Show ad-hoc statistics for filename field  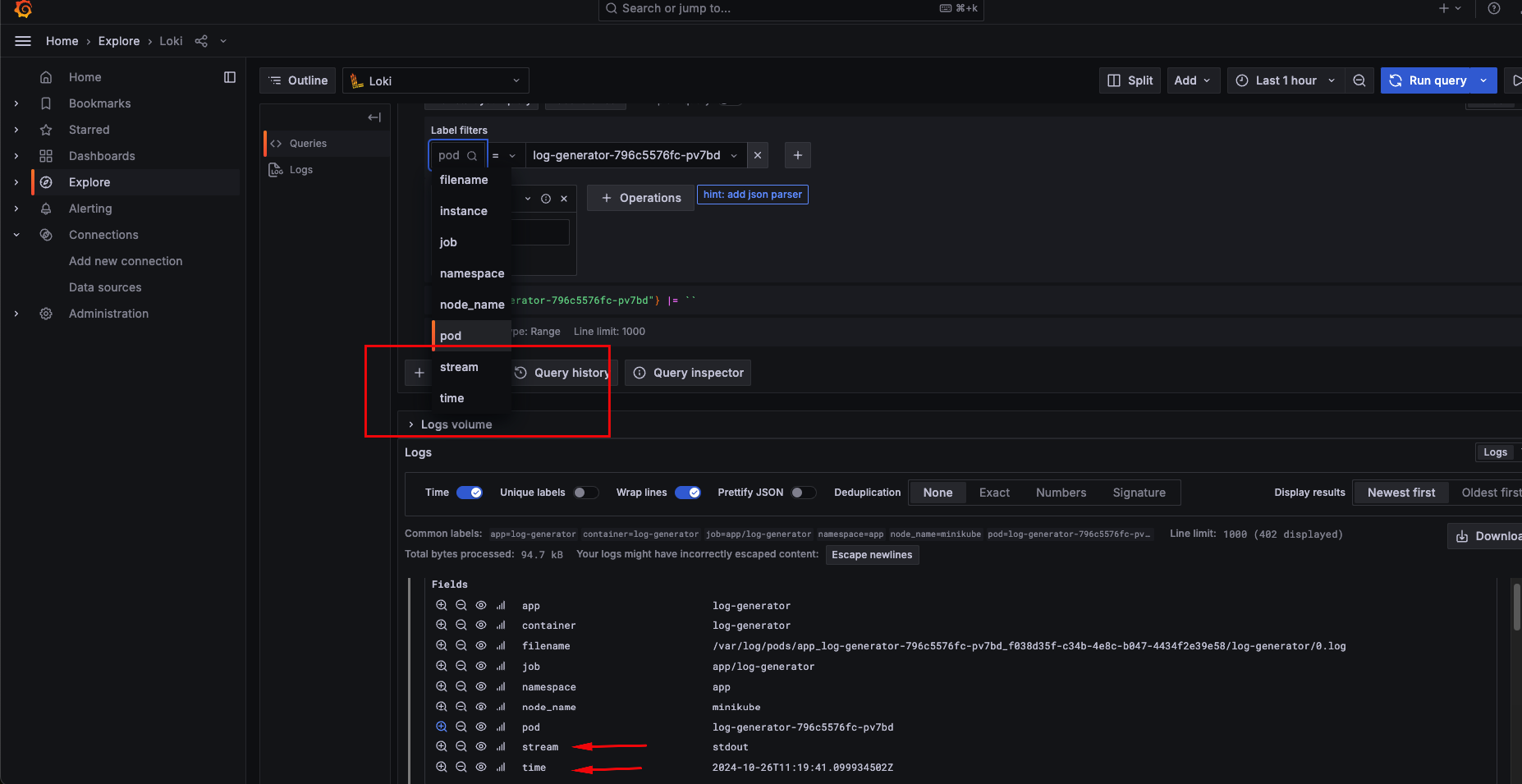point(501,646)
